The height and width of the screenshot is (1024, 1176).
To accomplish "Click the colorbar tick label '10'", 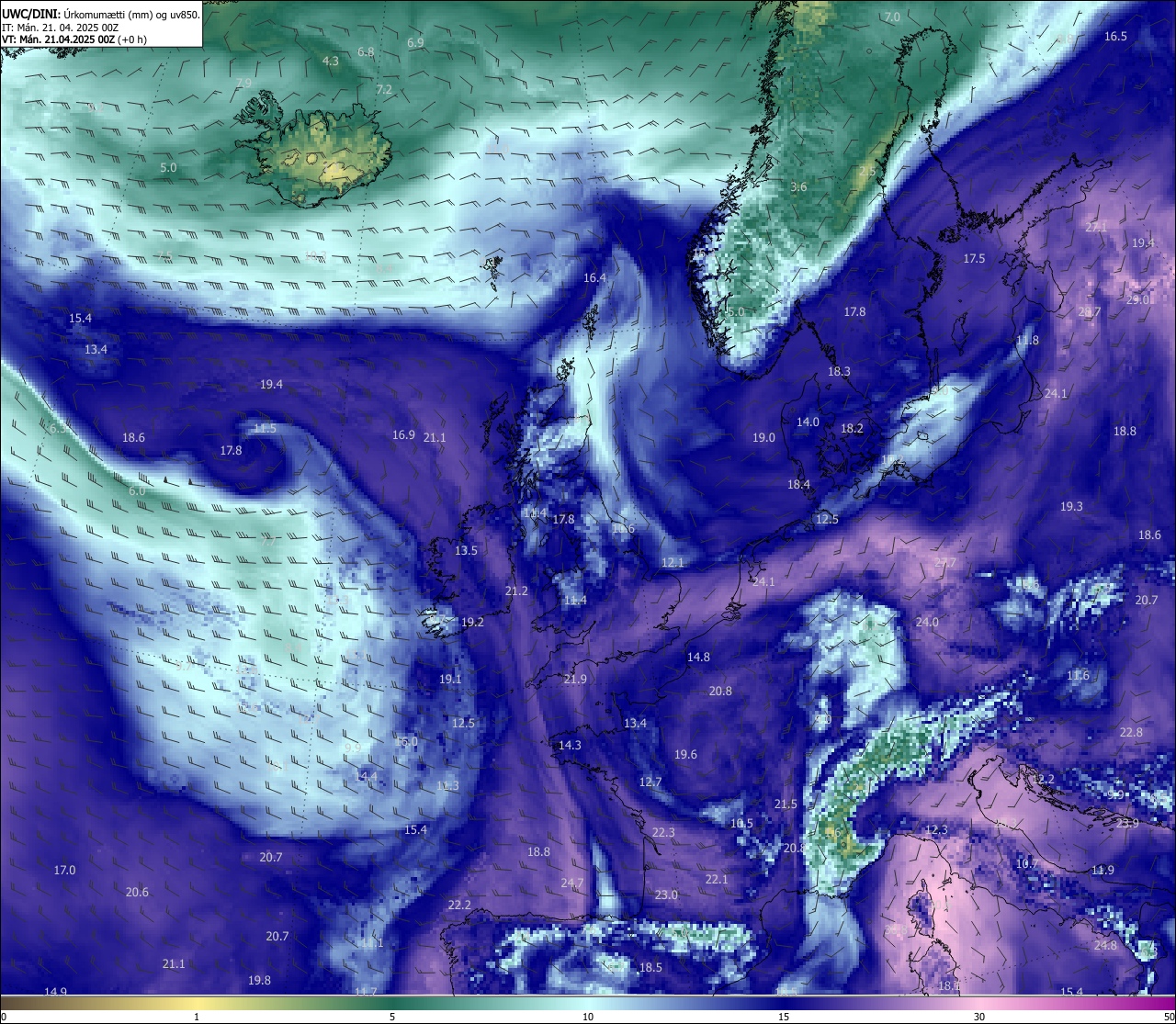I will [x=587, y=1017].
